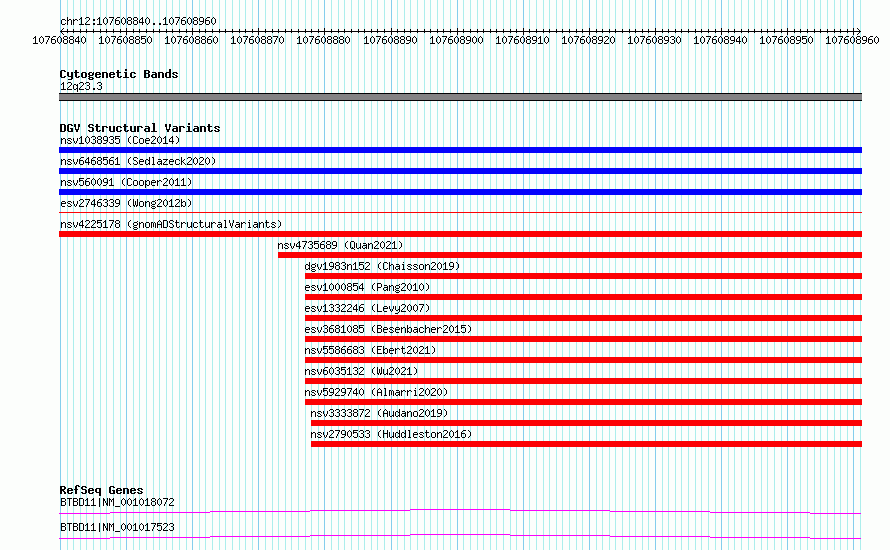
Task: Click the red bar below nsv4735689
Action: click(x=570, y=255)
